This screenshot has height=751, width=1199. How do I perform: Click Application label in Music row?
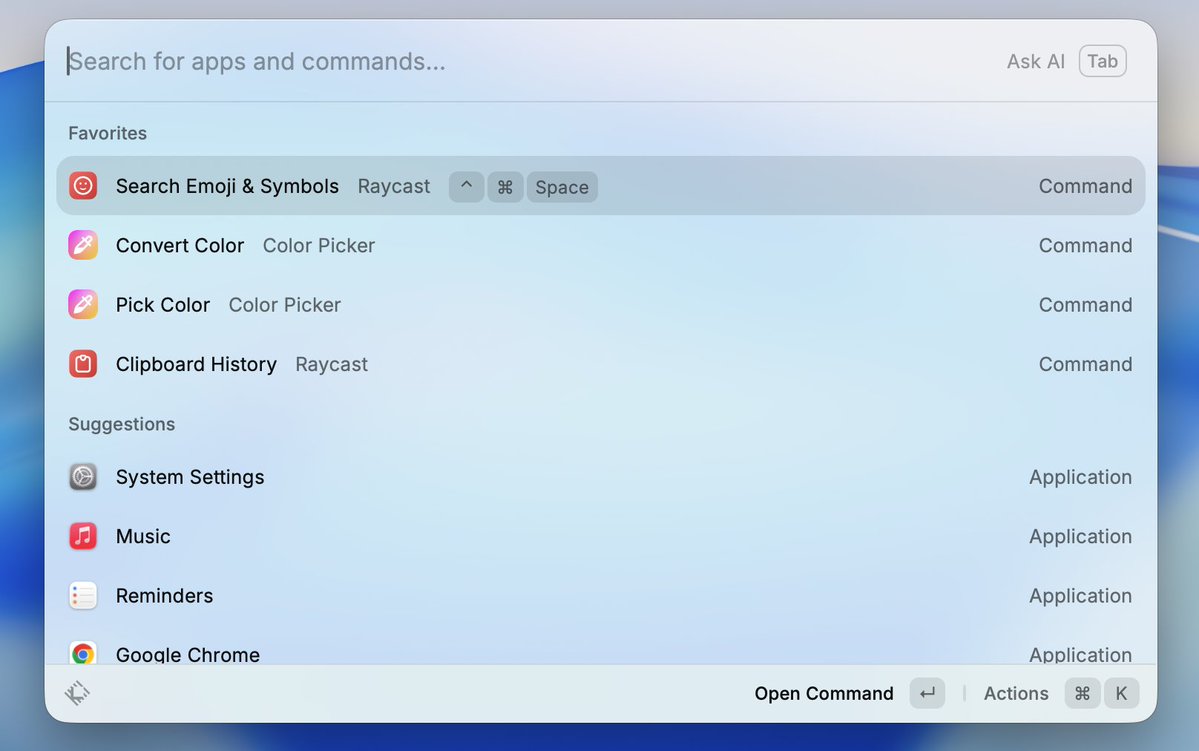click(x=1080, y=537)
